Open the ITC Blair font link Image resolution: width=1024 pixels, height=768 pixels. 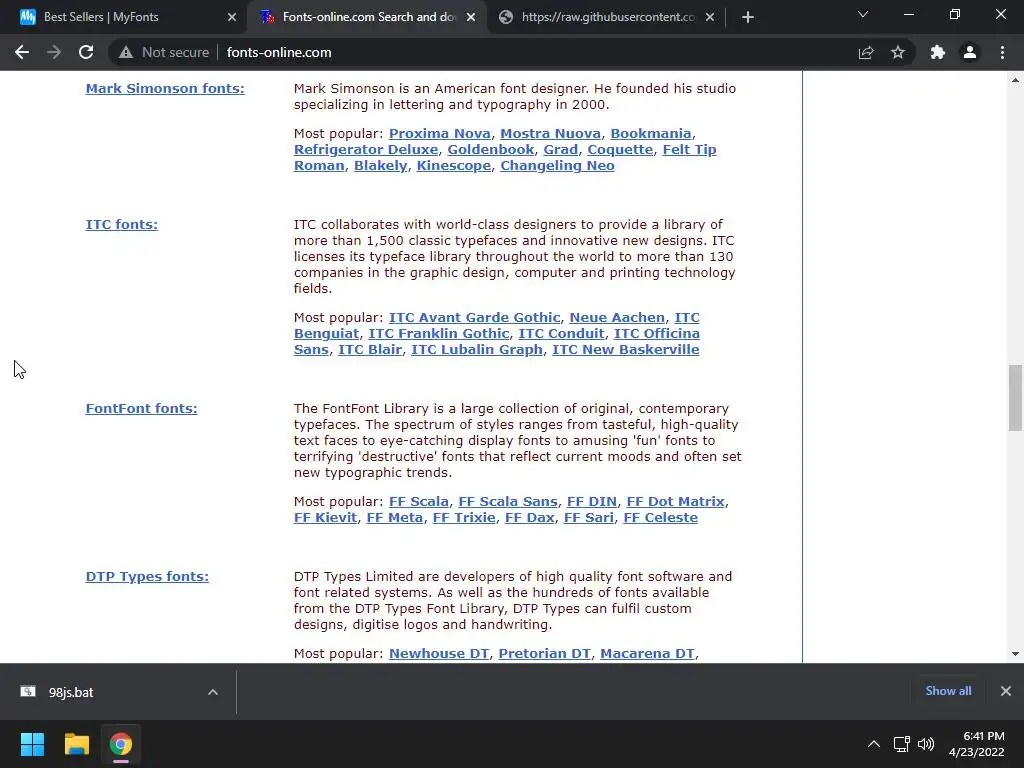(370, 349)
